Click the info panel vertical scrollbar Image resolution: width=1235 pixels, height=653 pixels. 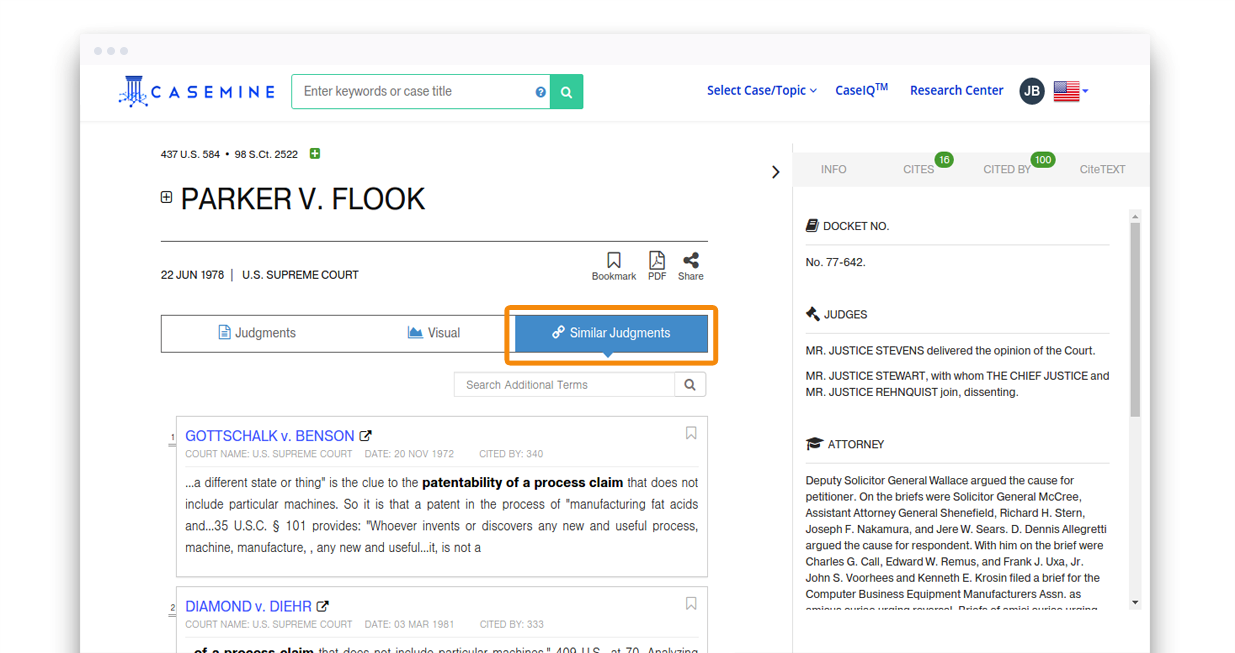click(1135, 320)
